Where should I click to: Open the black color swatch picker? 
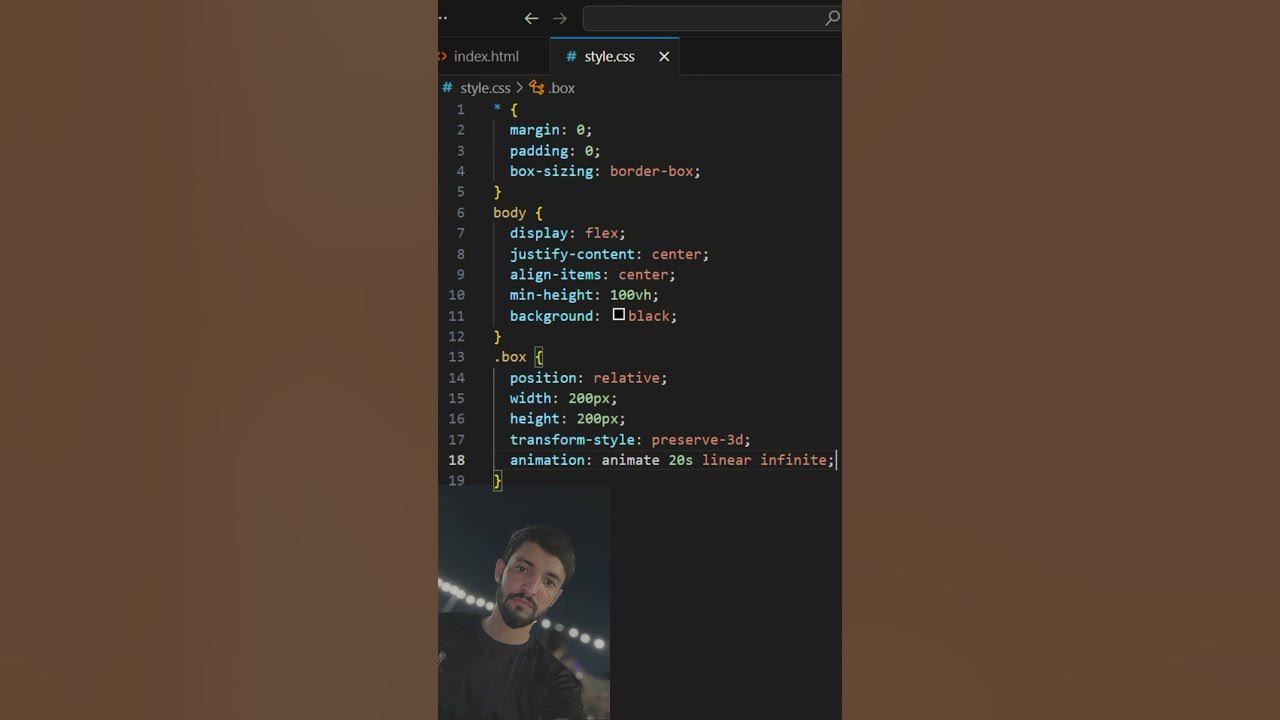pos(619,315)
